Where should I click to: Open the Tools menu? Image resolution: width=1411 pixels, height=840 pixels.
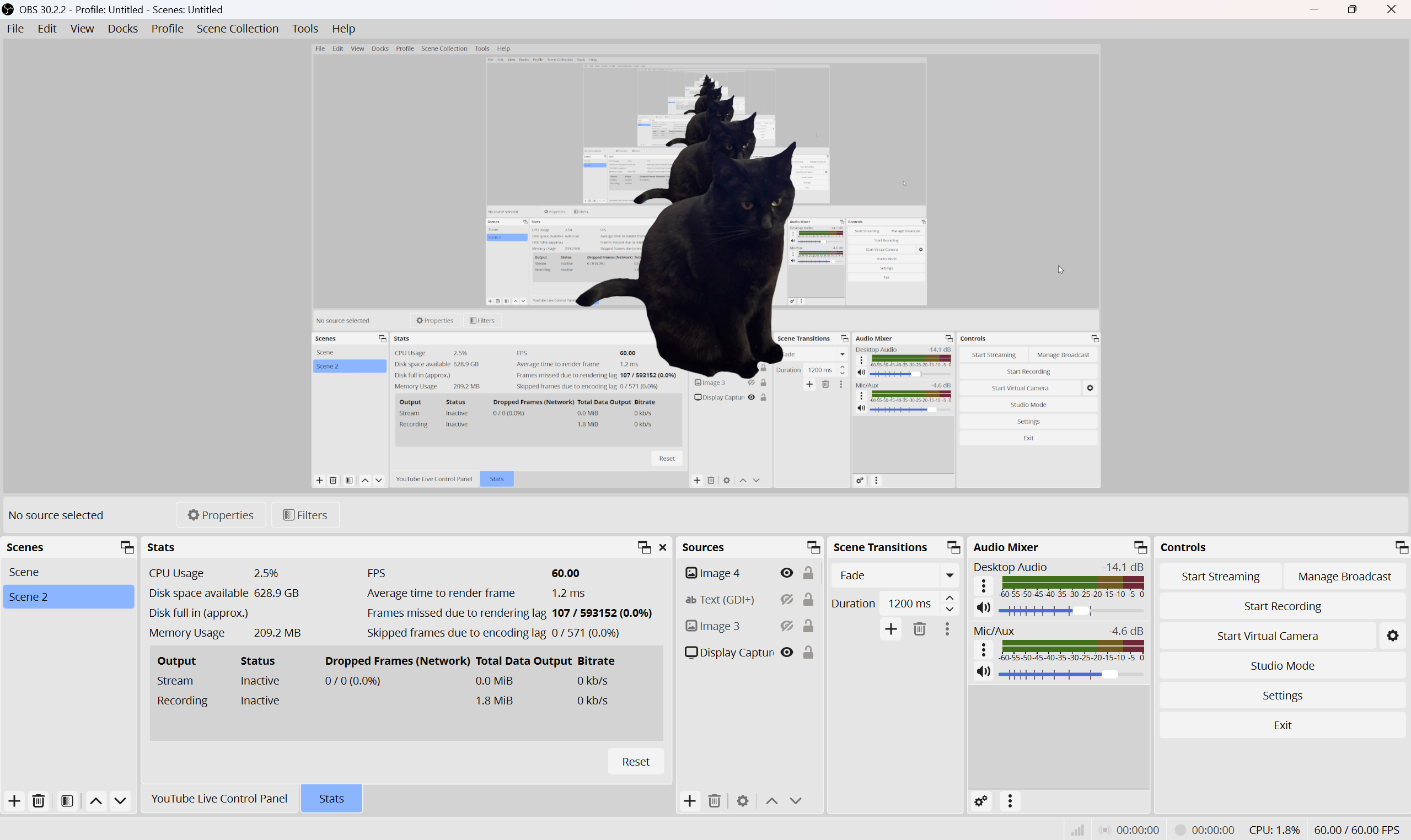(305, 28)
